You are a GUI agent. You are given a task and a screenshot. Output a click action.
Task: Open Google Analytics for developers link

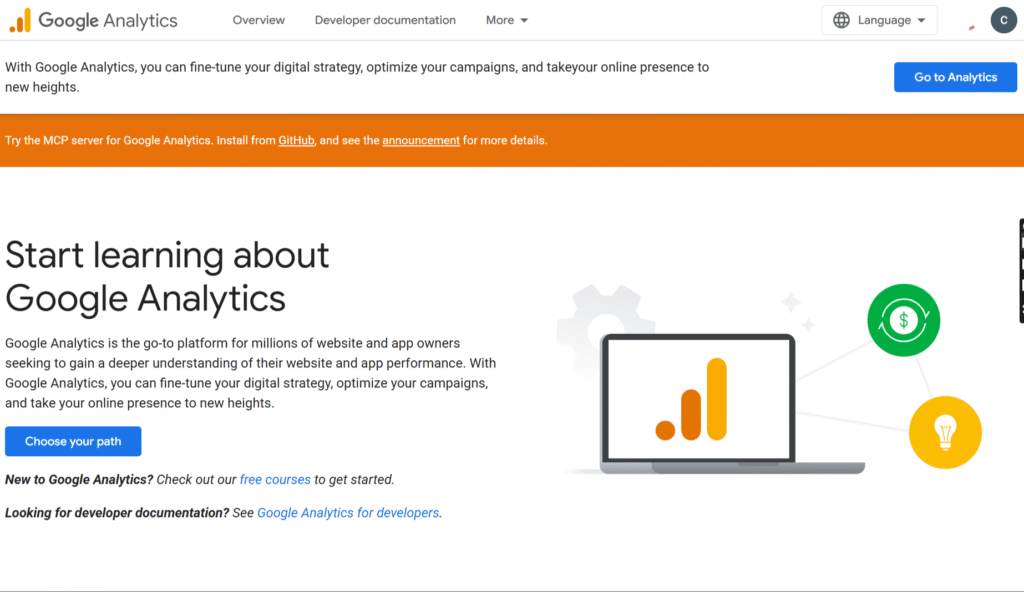coord(348,513)
